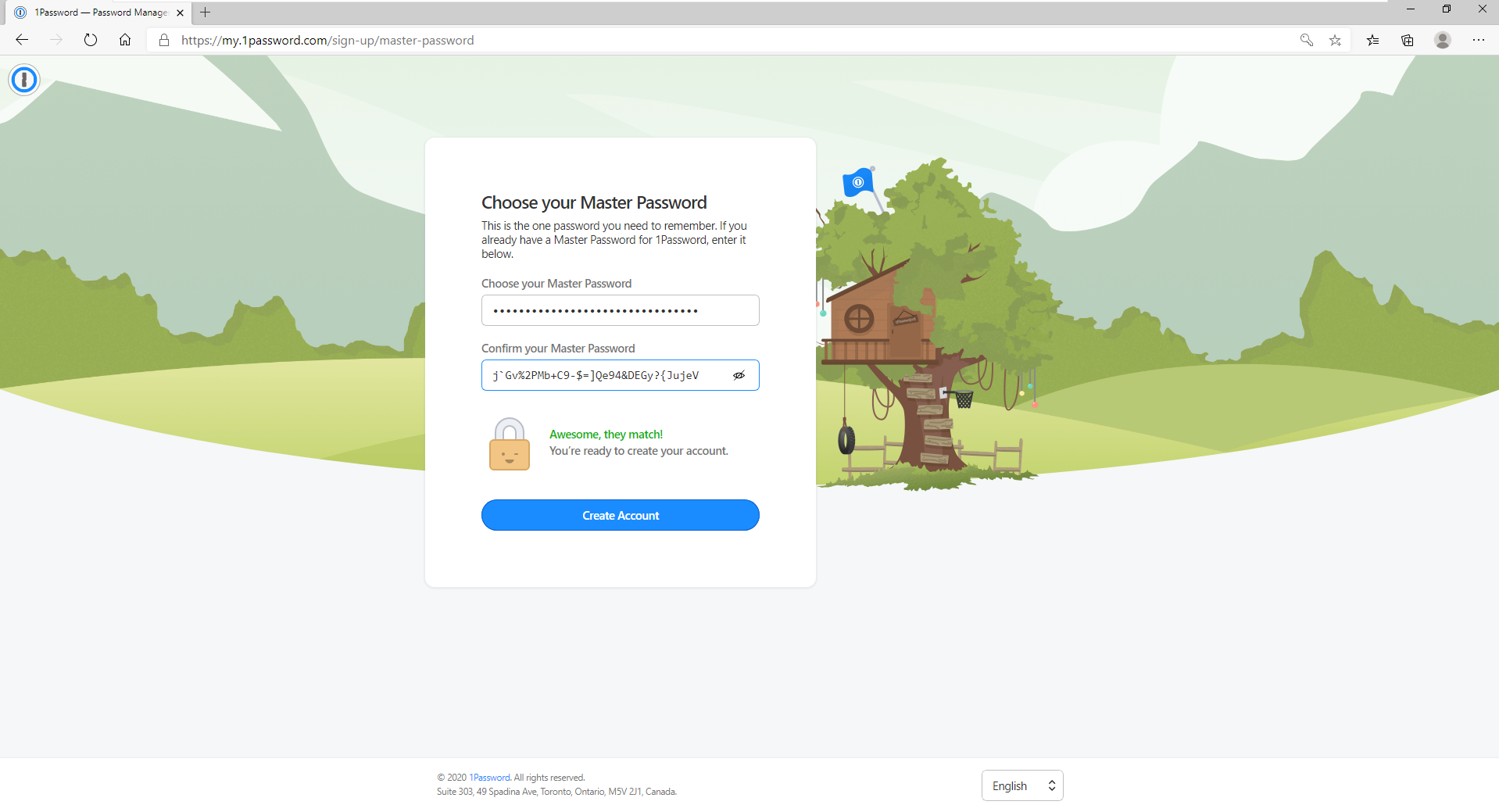Click the smiling padlock icon
This screenshot has width=1499, height=812.
[510, 444]
